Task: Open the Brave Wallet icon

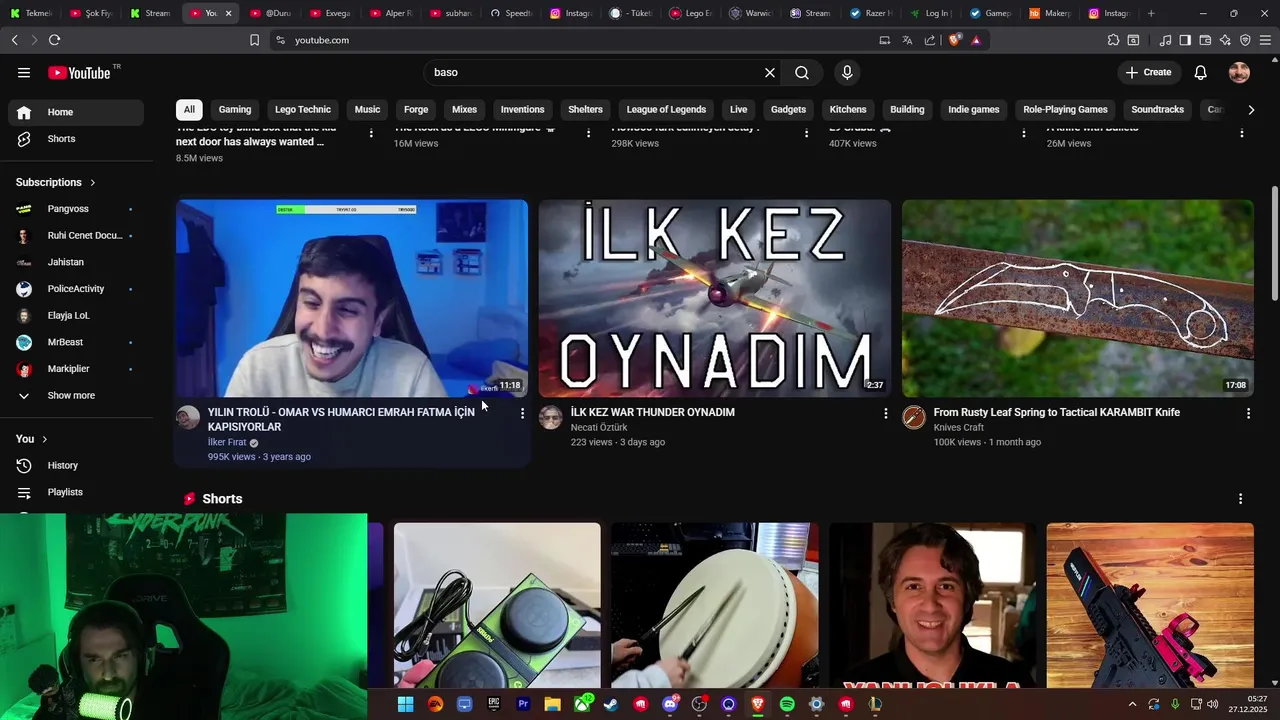Action: click(x=1205, y=40)
